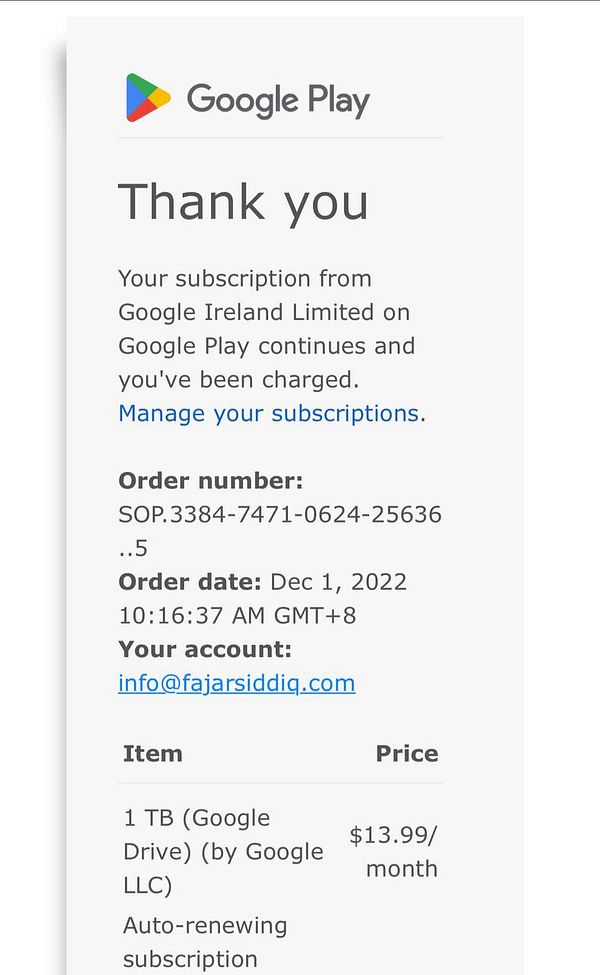Click the Order date label
This screenshot has height=975, width=600.
coord(190,582)
